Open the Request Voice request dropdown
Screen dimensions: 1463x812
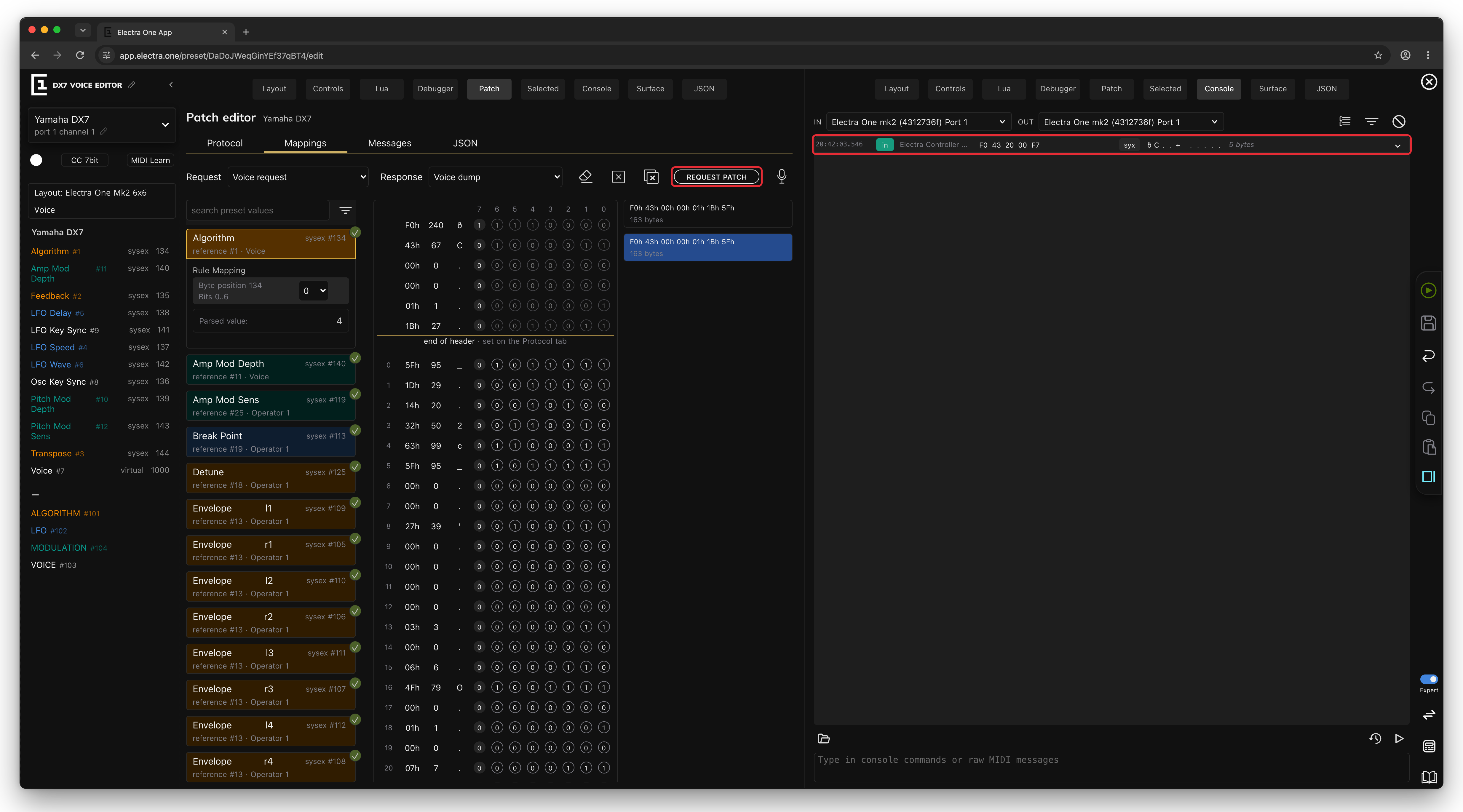(x=298, y=177)
